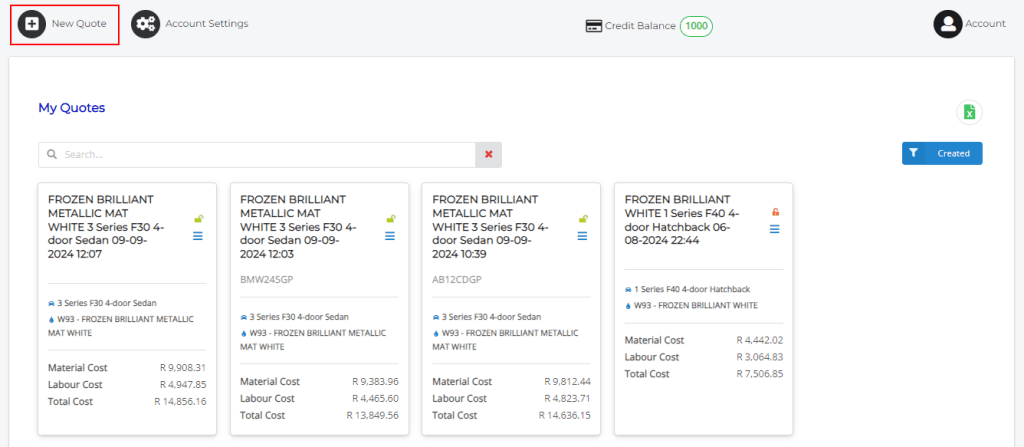Viewport: 1024px width, 447px height.
Task: Toggle green lock on BMW245GP quote
Action: click(x=390, y=219)
